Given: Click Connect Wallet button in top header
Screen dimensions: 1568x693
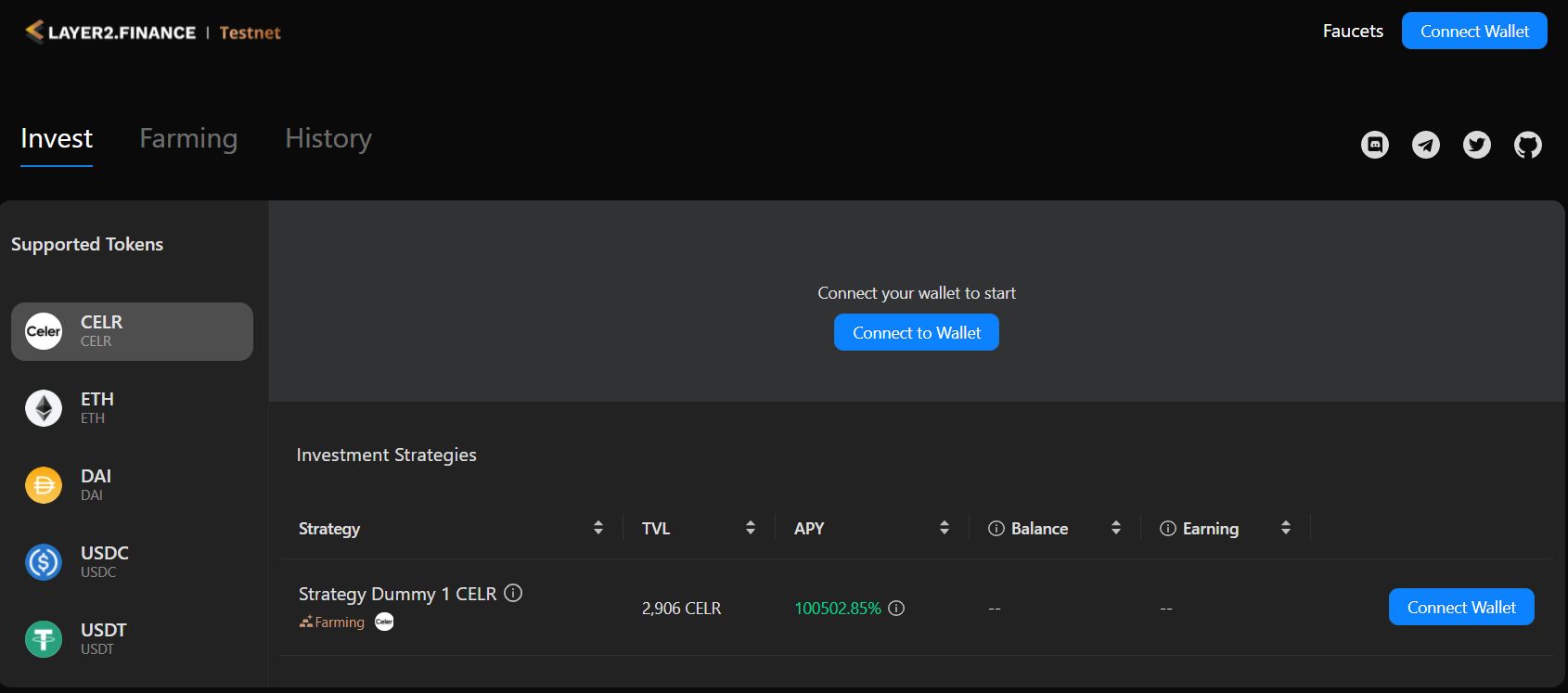Looking at the screenshot, I should tap(1473, 32).
